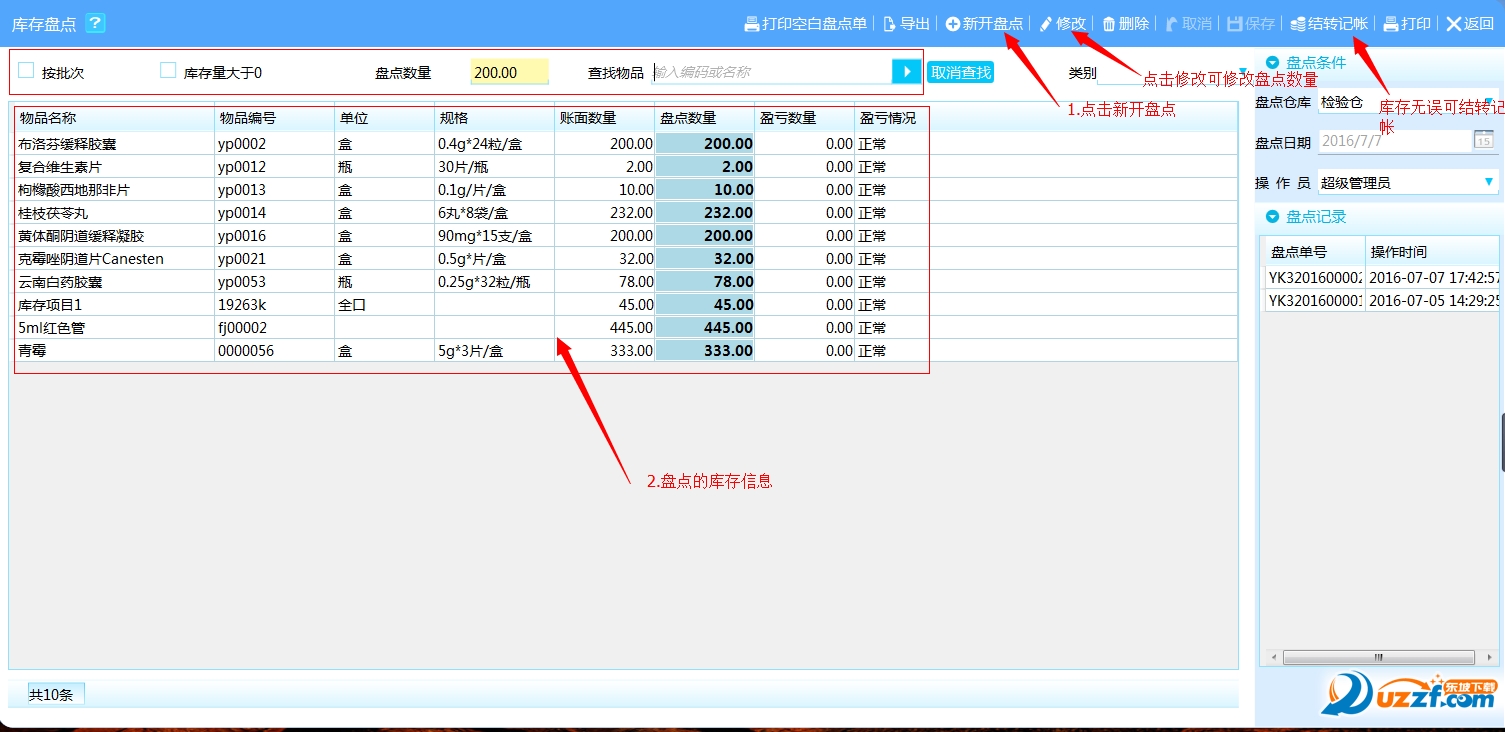The width and height of the screenshot is (1505, 732).
Task: Select the 5ml红色管 row
Action: (x=625, y=328)
